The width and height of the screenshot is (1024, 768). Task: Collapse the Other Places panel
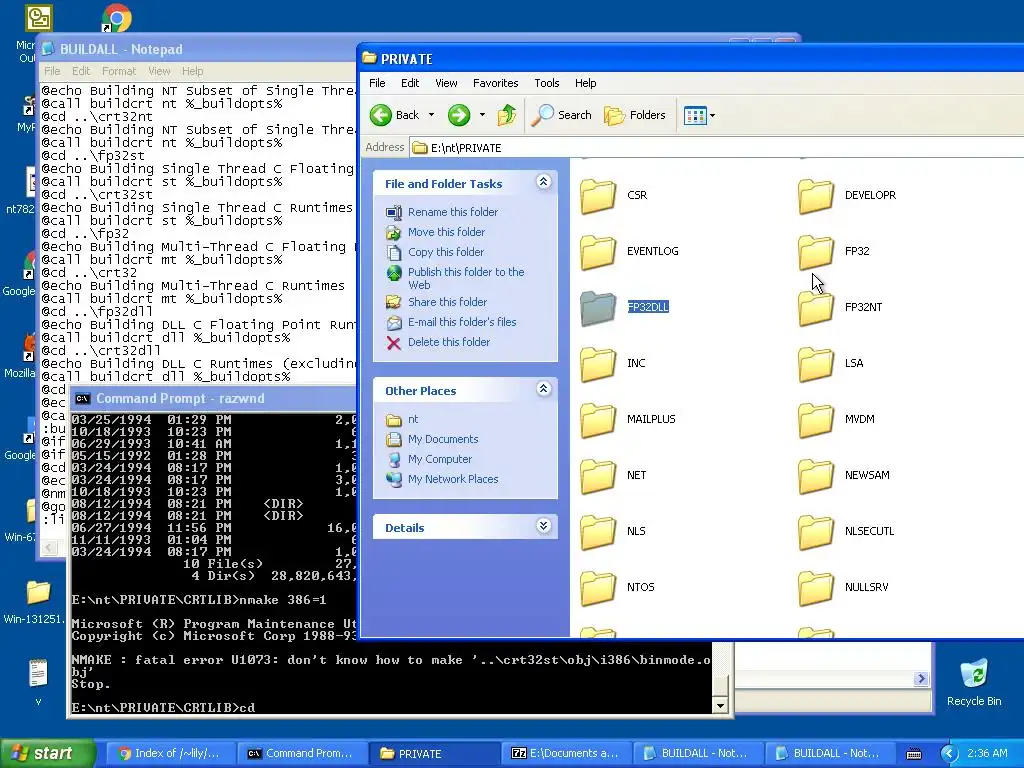point(543,389)
